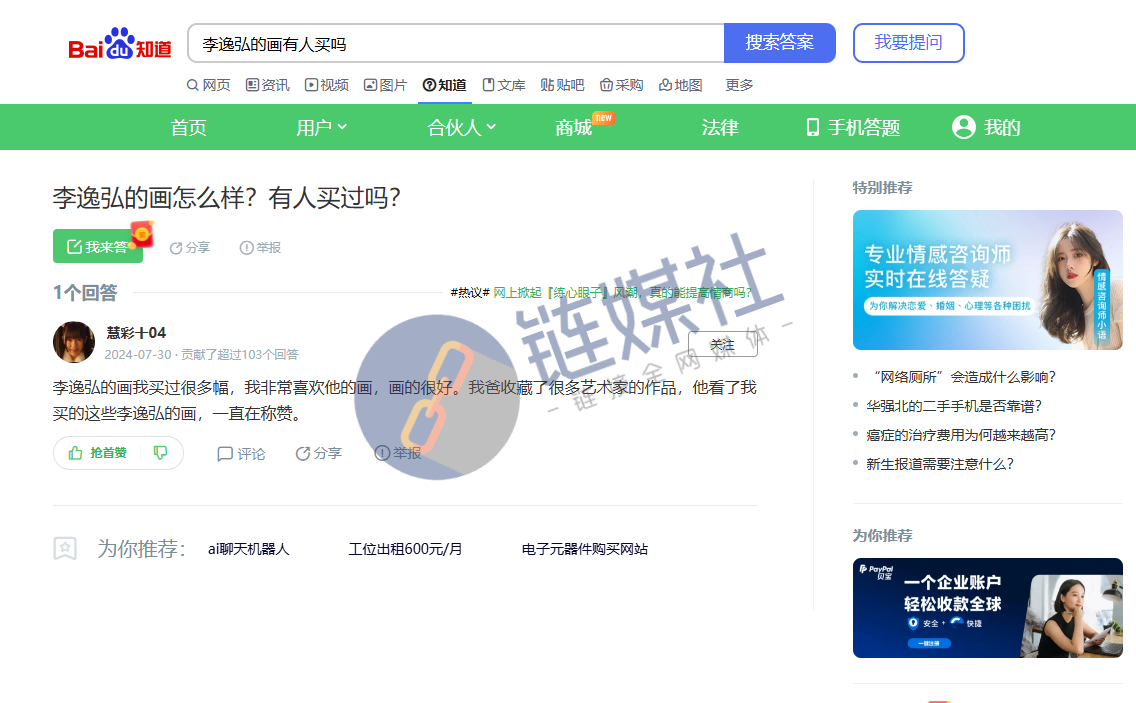Select the 视频 search category icon
Screen dimensions: 1136x703
pyautogui.click(x=311, y=85)
